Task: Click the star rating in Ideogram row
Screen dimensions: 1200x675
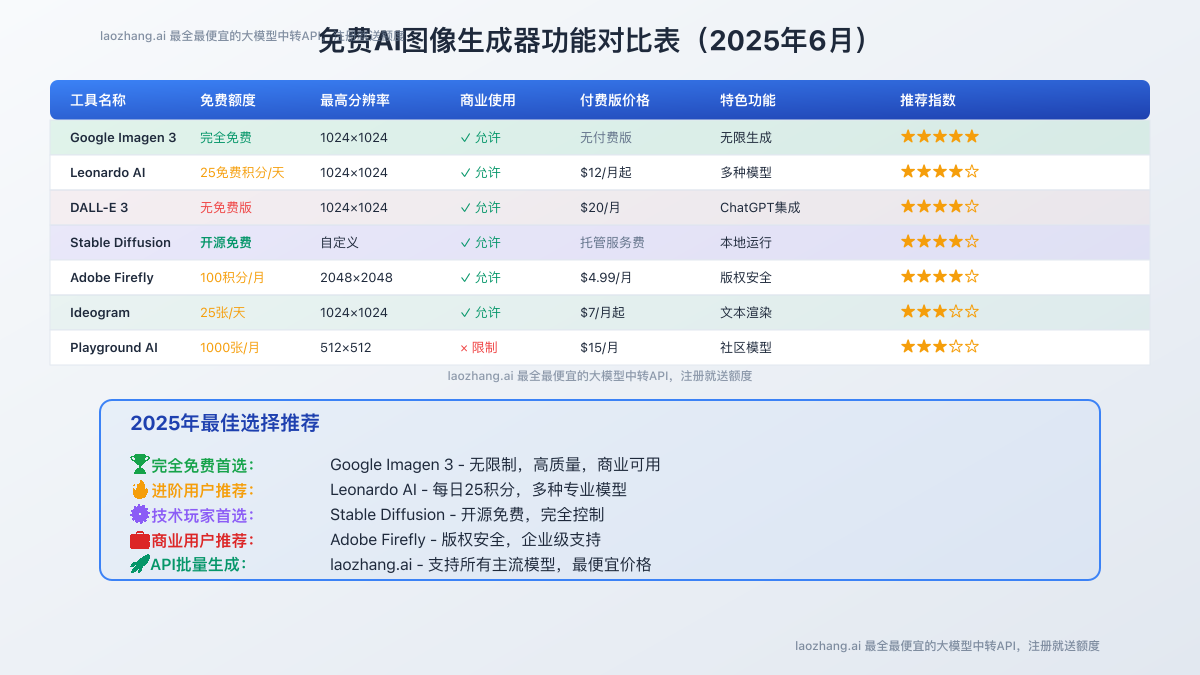Action: click(x=940, y=312)
